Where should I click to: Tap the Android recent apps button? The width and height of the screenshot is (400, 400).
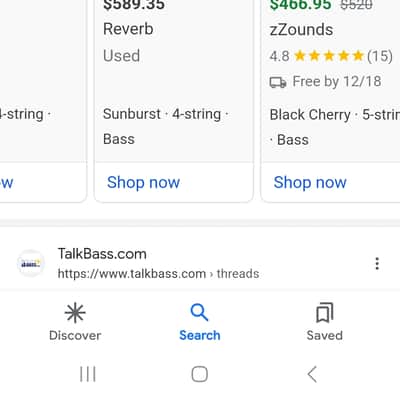[x=88, y=374]
